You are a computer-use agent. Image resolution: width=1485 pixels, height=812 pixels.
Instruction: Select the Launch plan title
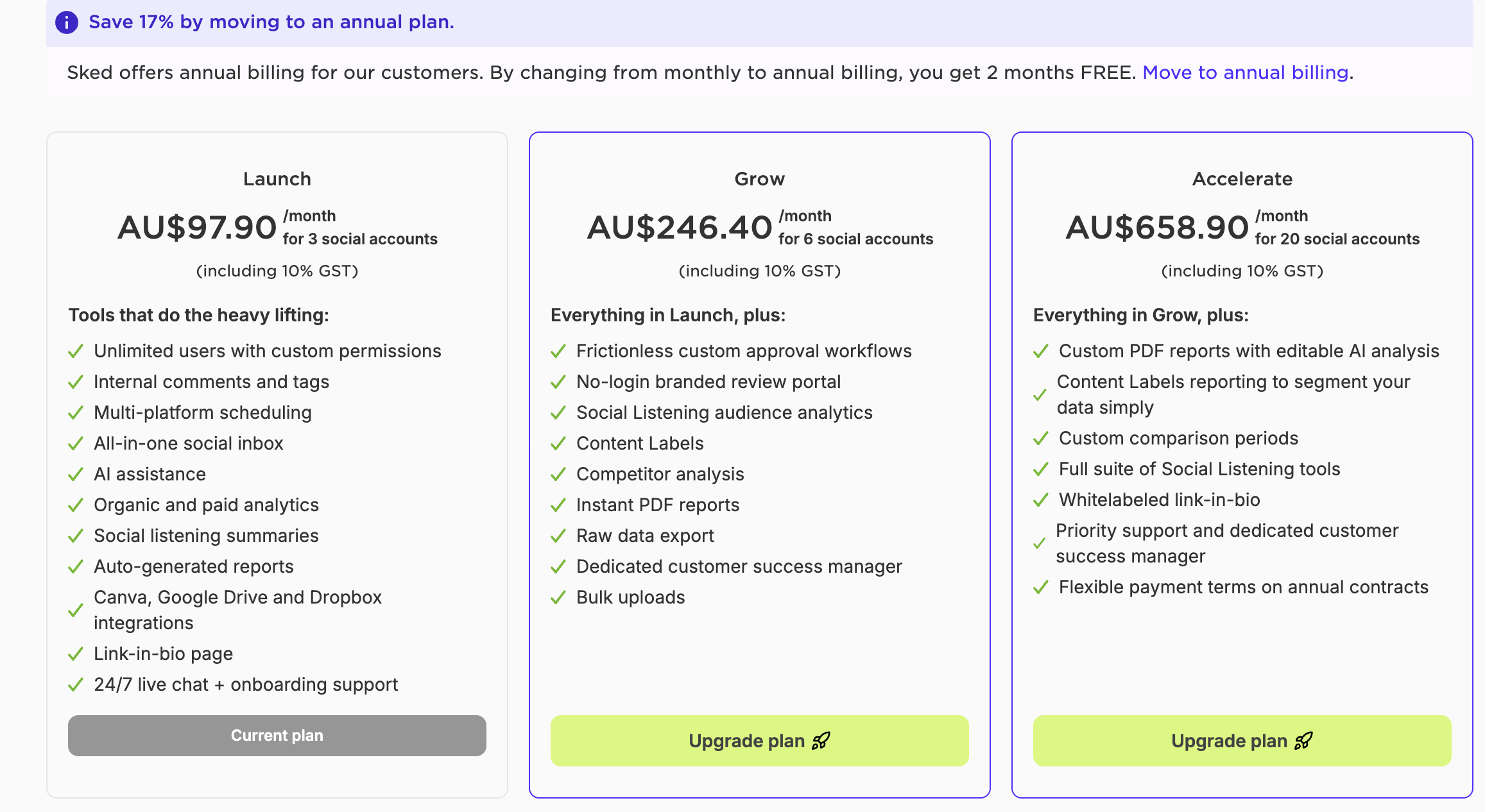[277, 179]
